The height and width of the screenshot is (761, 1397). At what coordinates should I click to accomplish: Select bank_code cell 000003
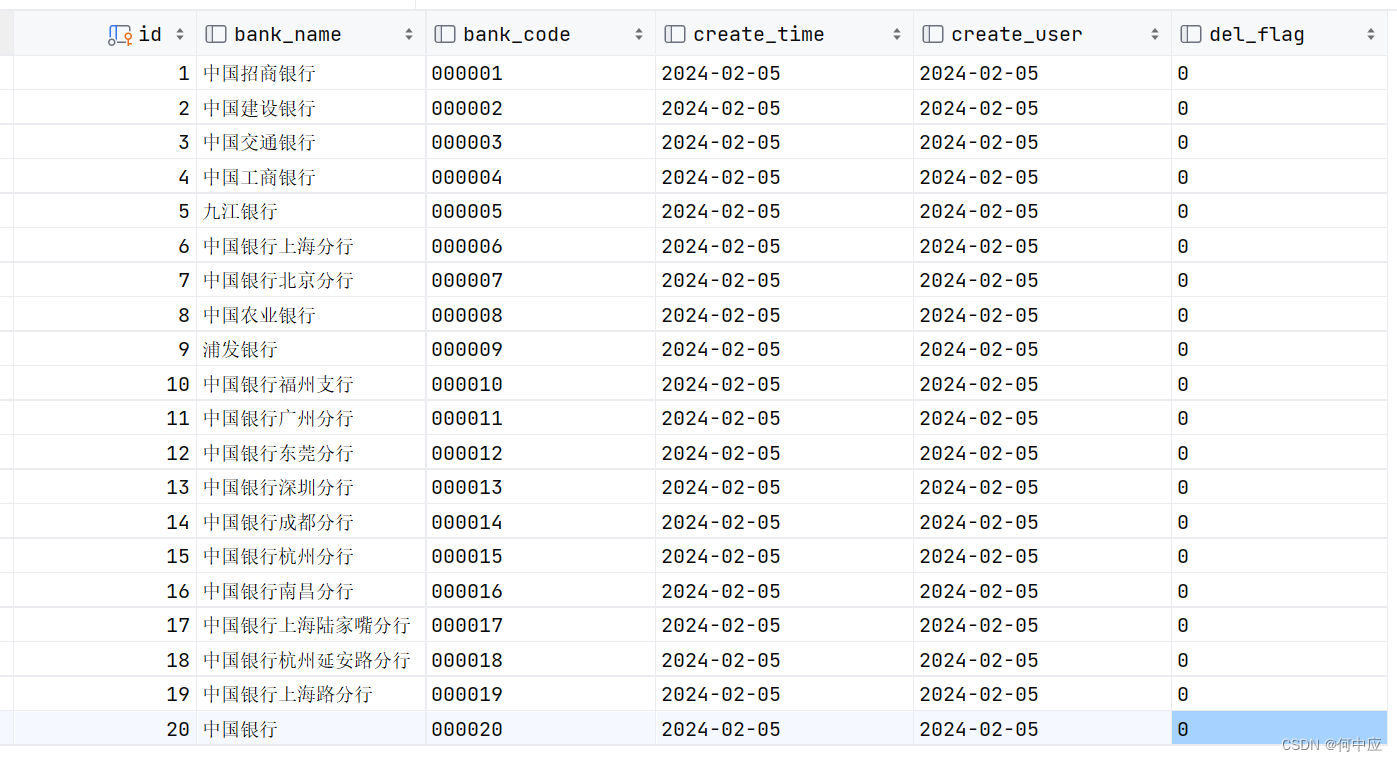(x=541, y=142)
